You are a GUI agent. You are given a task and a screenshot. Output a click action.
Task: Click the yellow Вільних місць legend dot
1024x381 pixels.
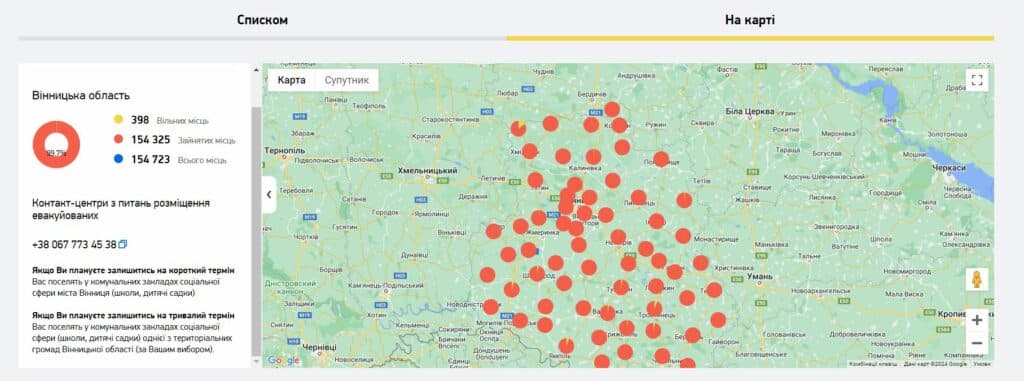118,120
